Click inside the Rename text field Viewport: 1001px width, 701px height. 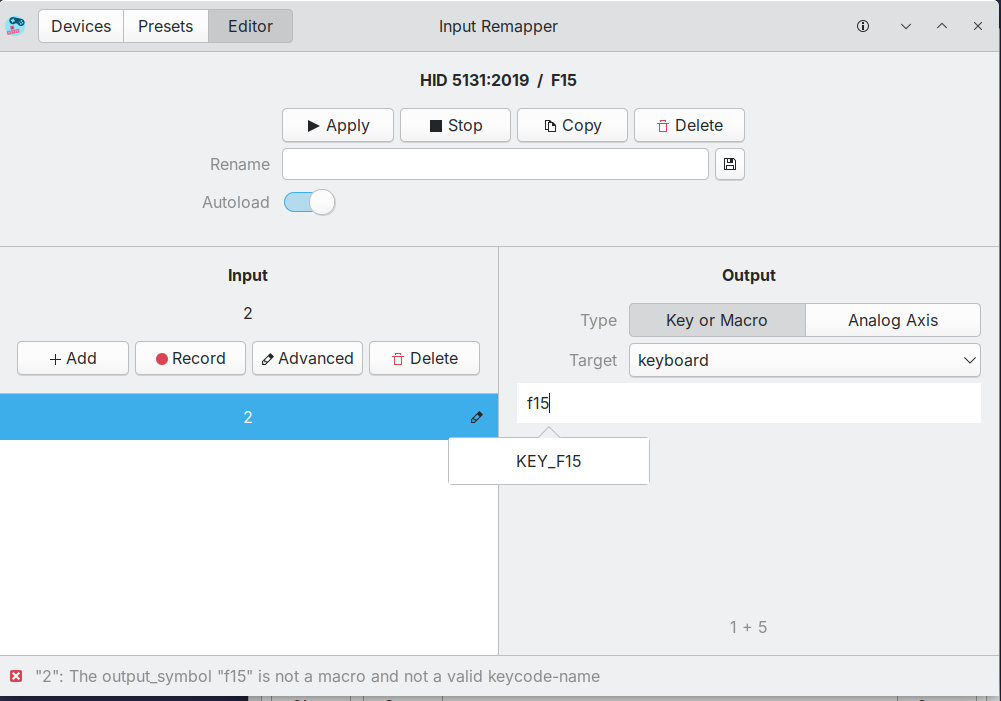point(495,164)
